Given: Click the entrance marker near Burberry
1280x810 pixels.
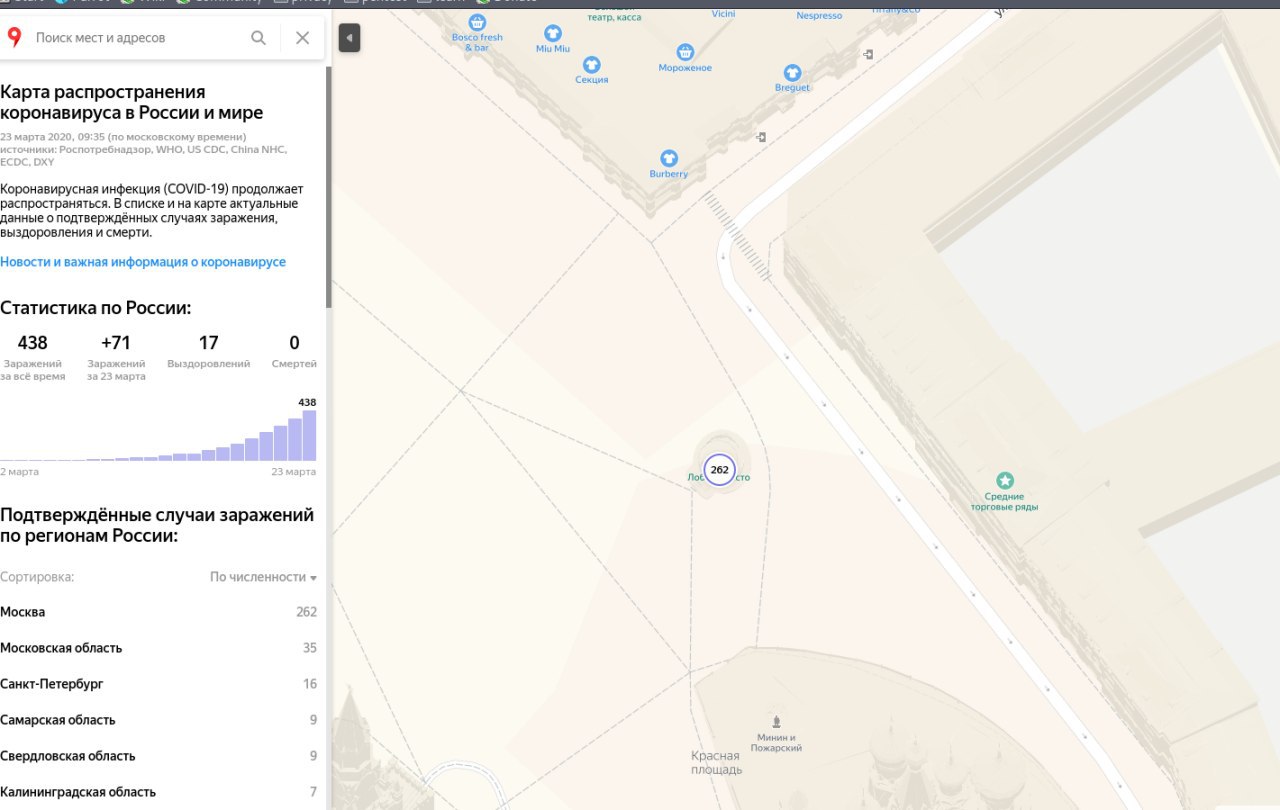Looking at the screenshot, I should click(761, 136).
